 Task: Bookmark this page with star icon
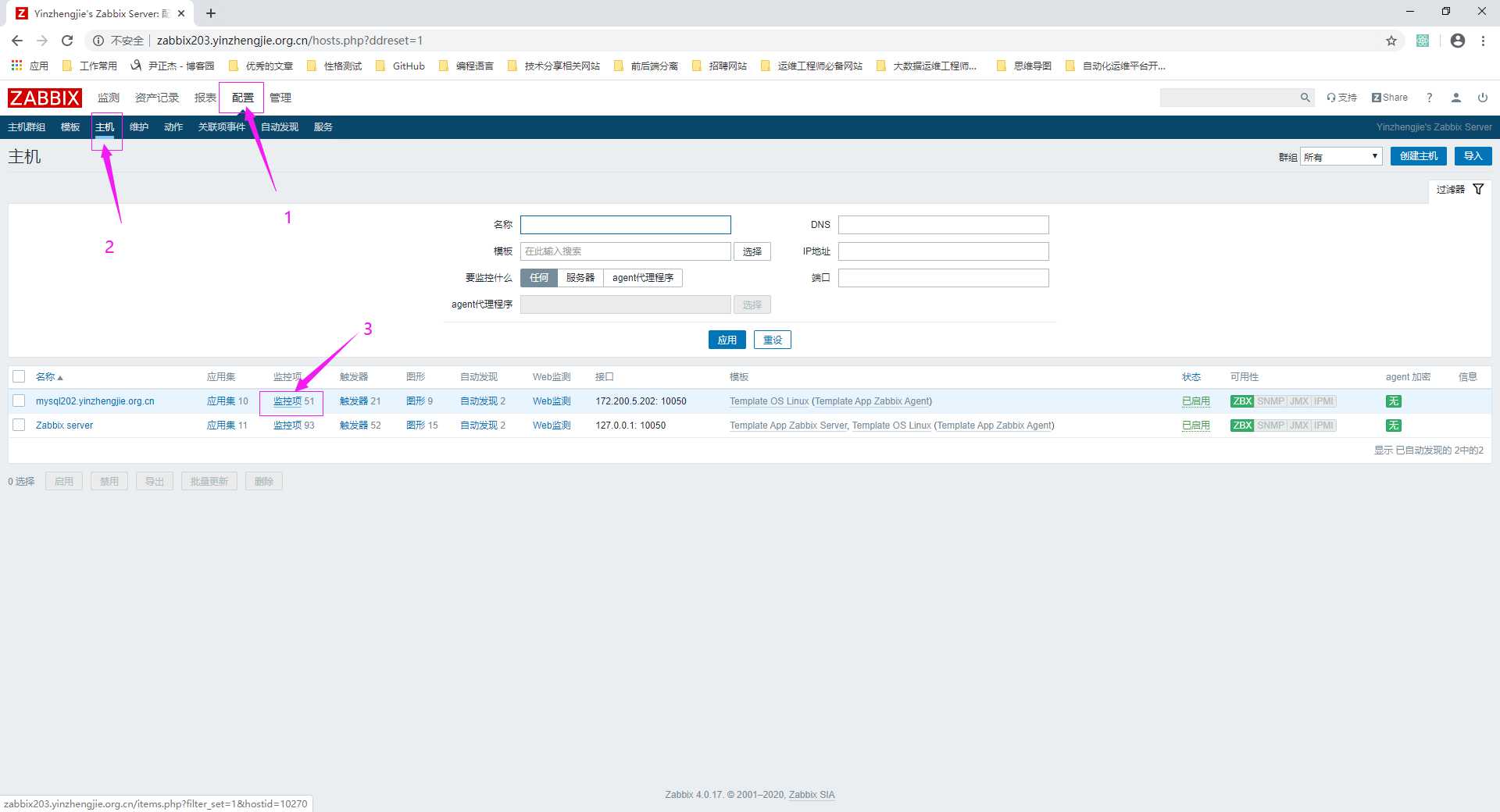pyautogui.click(x=1391, y=41)
